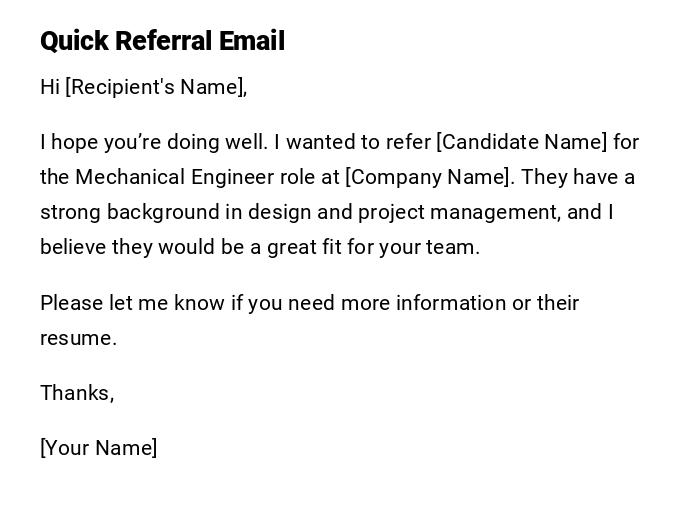Click the [Recipient's Name] placeholder
This screenshot has height=510, width=700.
tap(156, 87)
